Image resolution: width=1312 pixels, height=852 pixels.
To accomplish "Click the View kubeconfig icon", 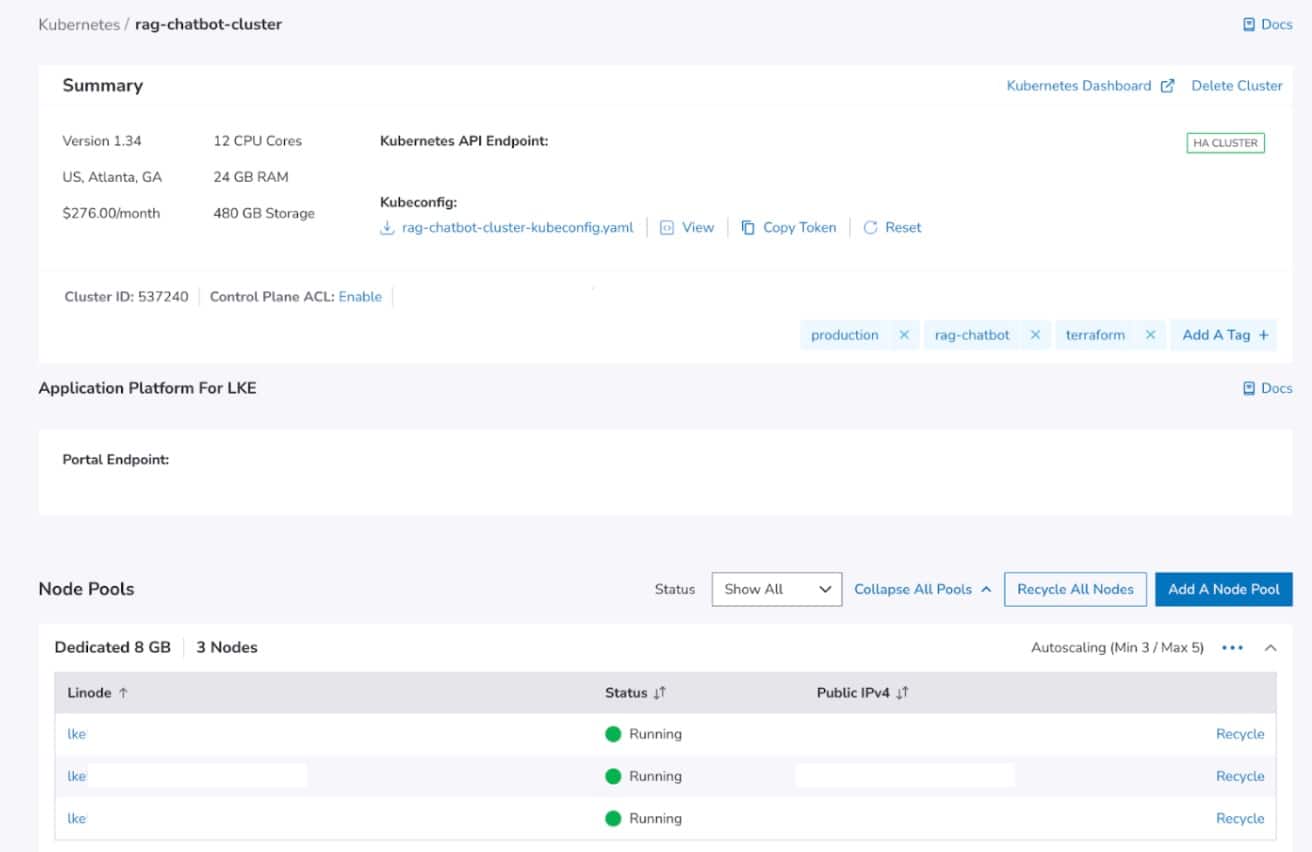I will click(x=667, y=228).
